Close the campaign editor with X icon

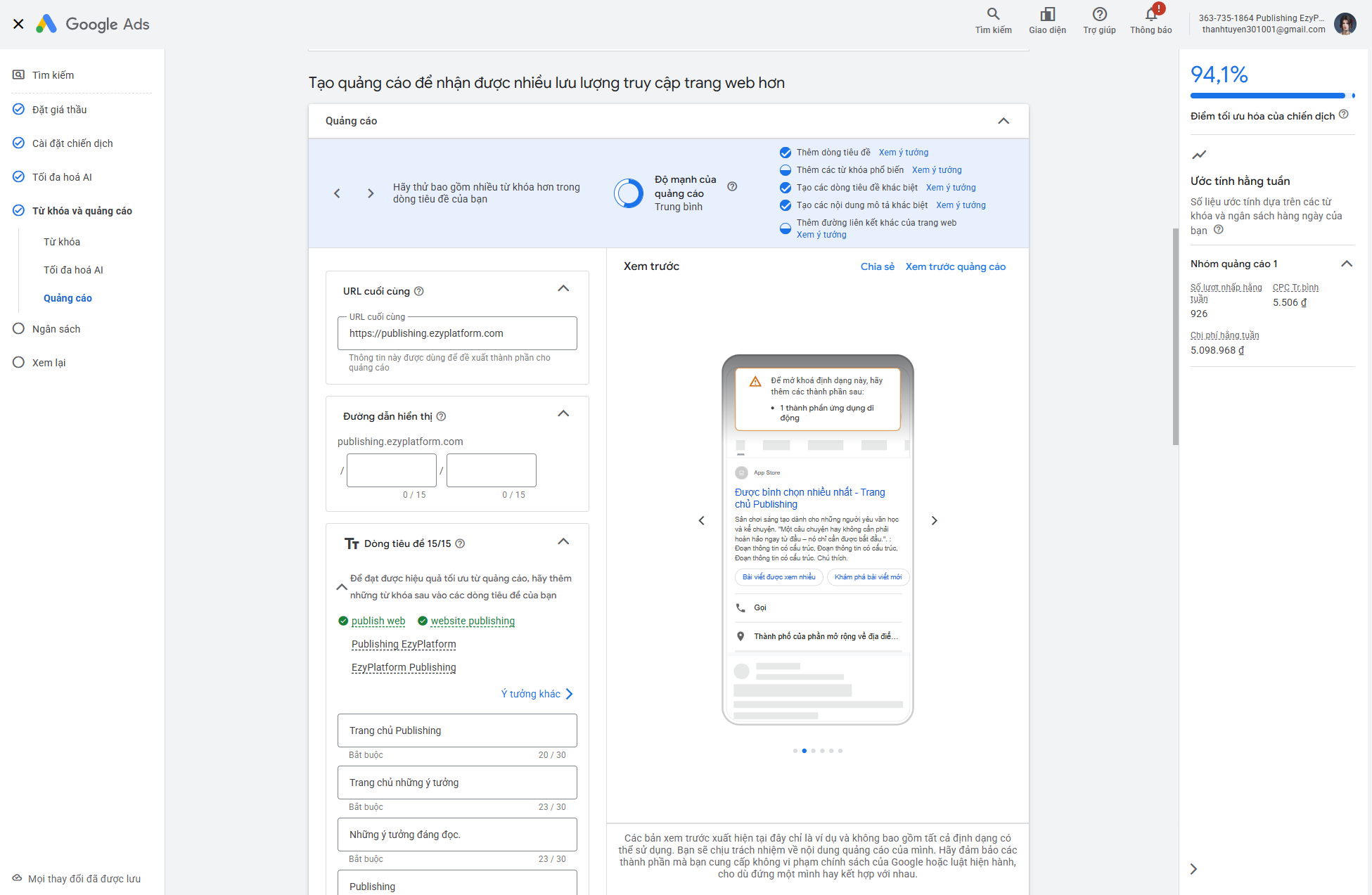pos(19,24)
